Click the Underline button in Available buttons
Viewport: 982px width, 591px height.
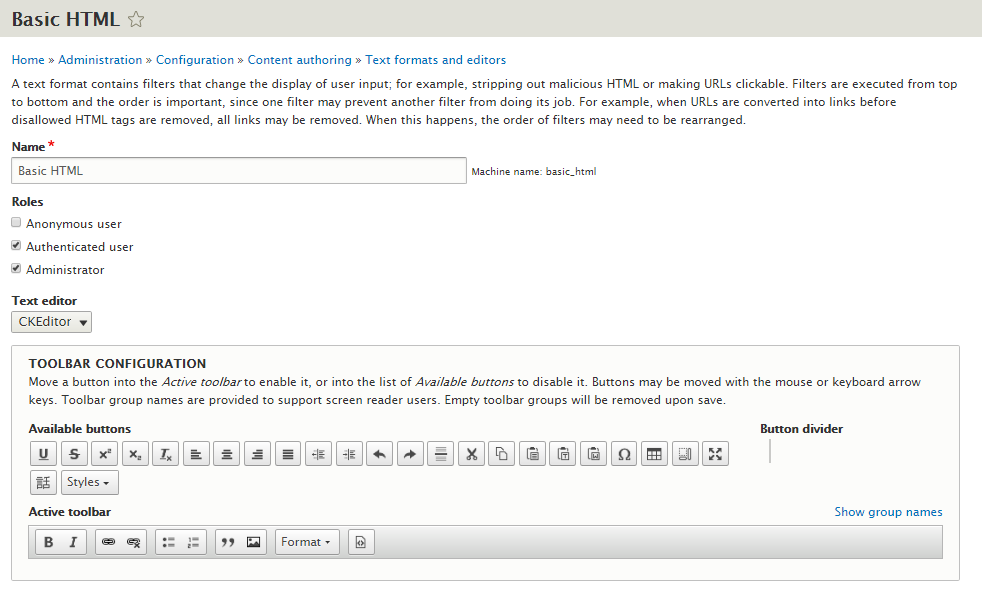point(43,454)
